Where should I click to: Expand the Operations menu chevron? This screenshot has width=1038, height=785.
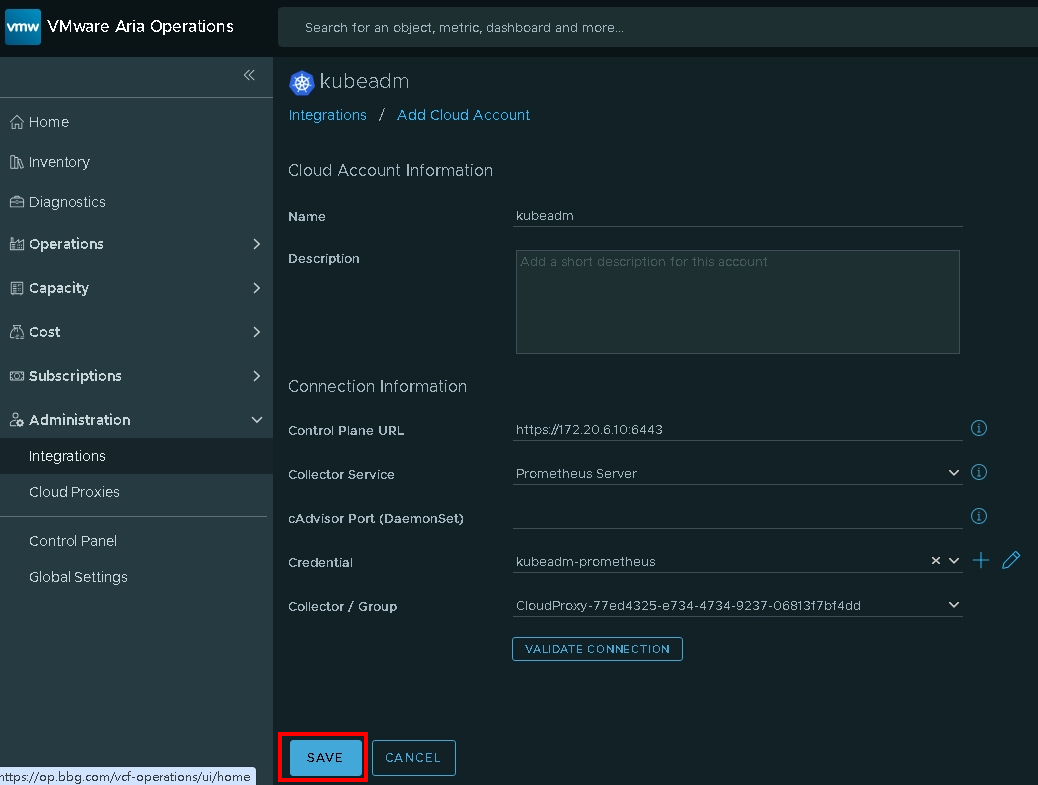[x=257, y=244]
